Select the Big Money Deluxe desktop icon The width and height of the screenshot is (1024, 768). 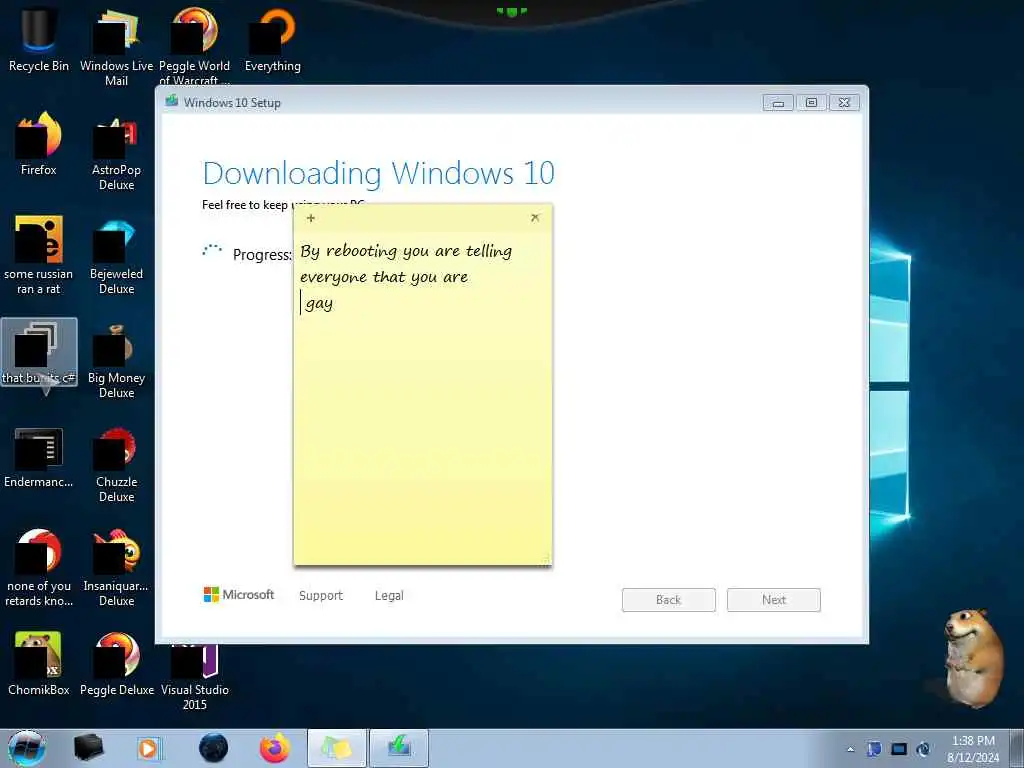click(x=116, y=361)
